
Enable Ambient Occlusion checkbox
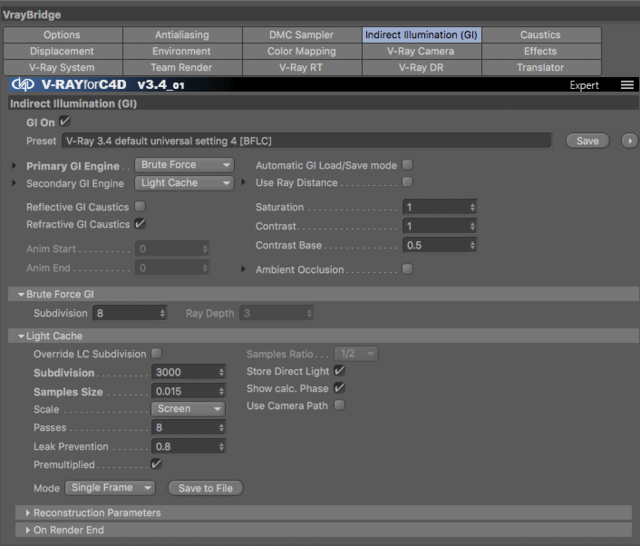(x=407, y=269)
